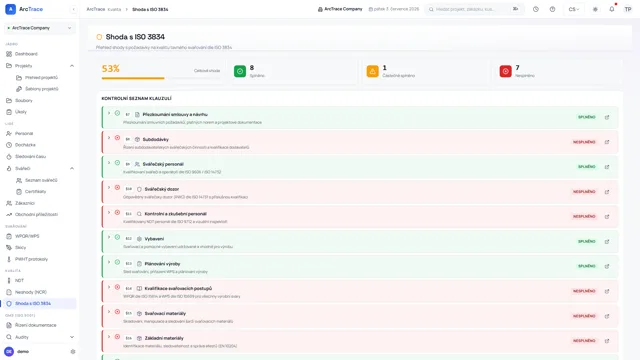This screenshot has width=640, height=360.
Task: Open the ArcTrace Company workspace dropdown
Action: (40, 28)
